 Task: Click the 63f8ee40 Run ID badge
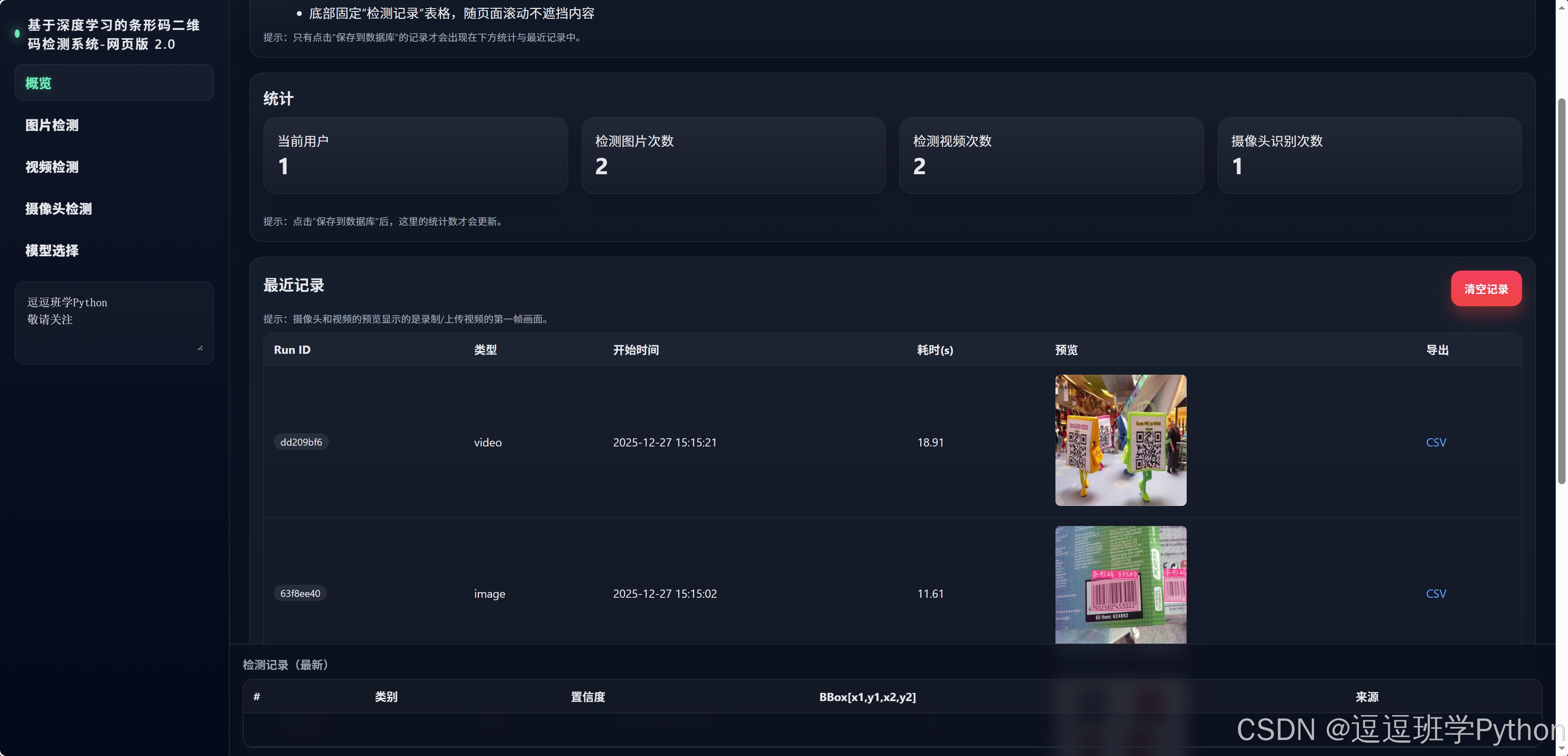click(300, 593)
